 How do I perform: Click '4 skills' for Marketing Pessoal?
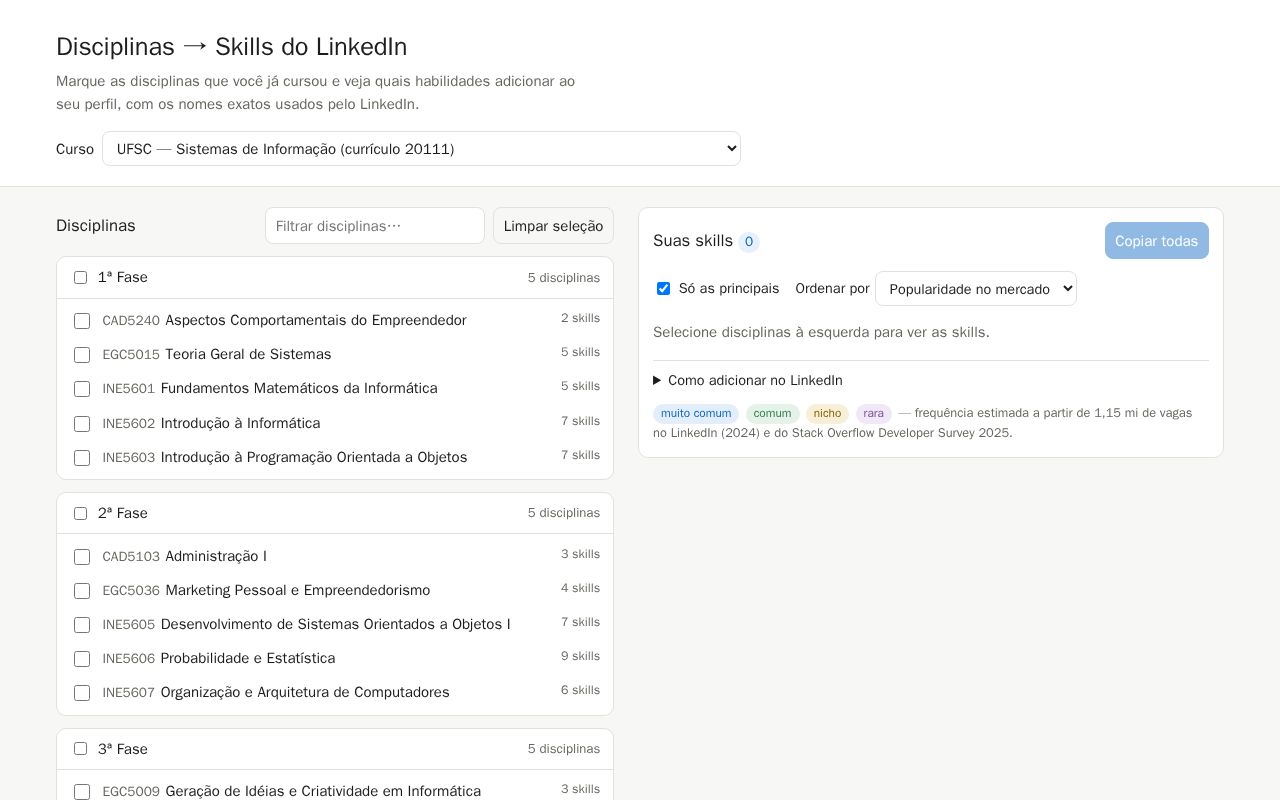coord(580,588)
